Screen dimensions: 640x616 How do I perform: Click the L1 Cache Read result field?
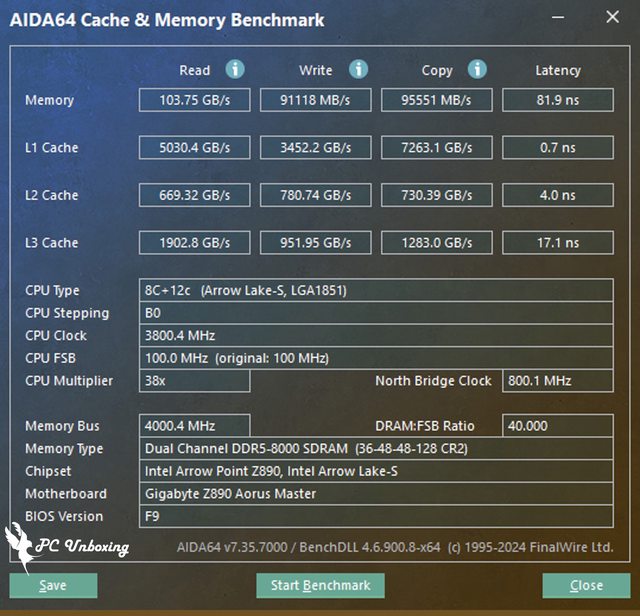pos(194,148)
